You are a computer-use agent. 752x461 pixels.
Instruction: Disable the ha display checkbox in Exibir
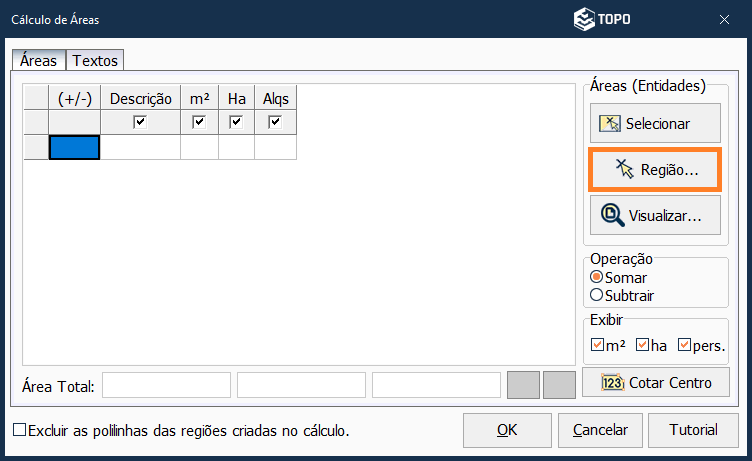642,345
